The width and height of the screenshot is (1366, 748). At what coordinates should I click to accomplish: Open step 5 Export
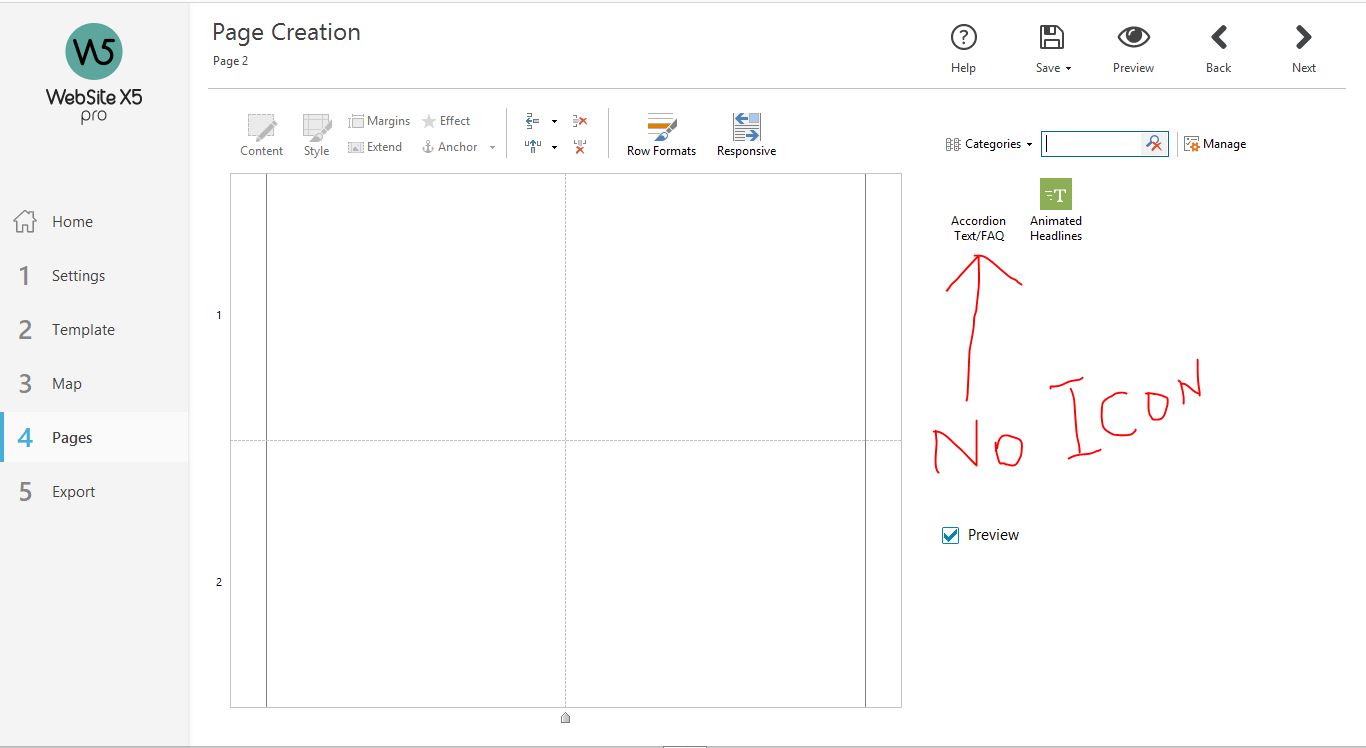[94, 492]
